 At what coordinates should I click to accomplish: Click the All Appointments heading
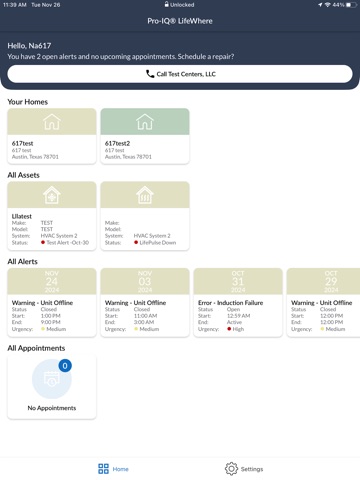tap(36, 348)
